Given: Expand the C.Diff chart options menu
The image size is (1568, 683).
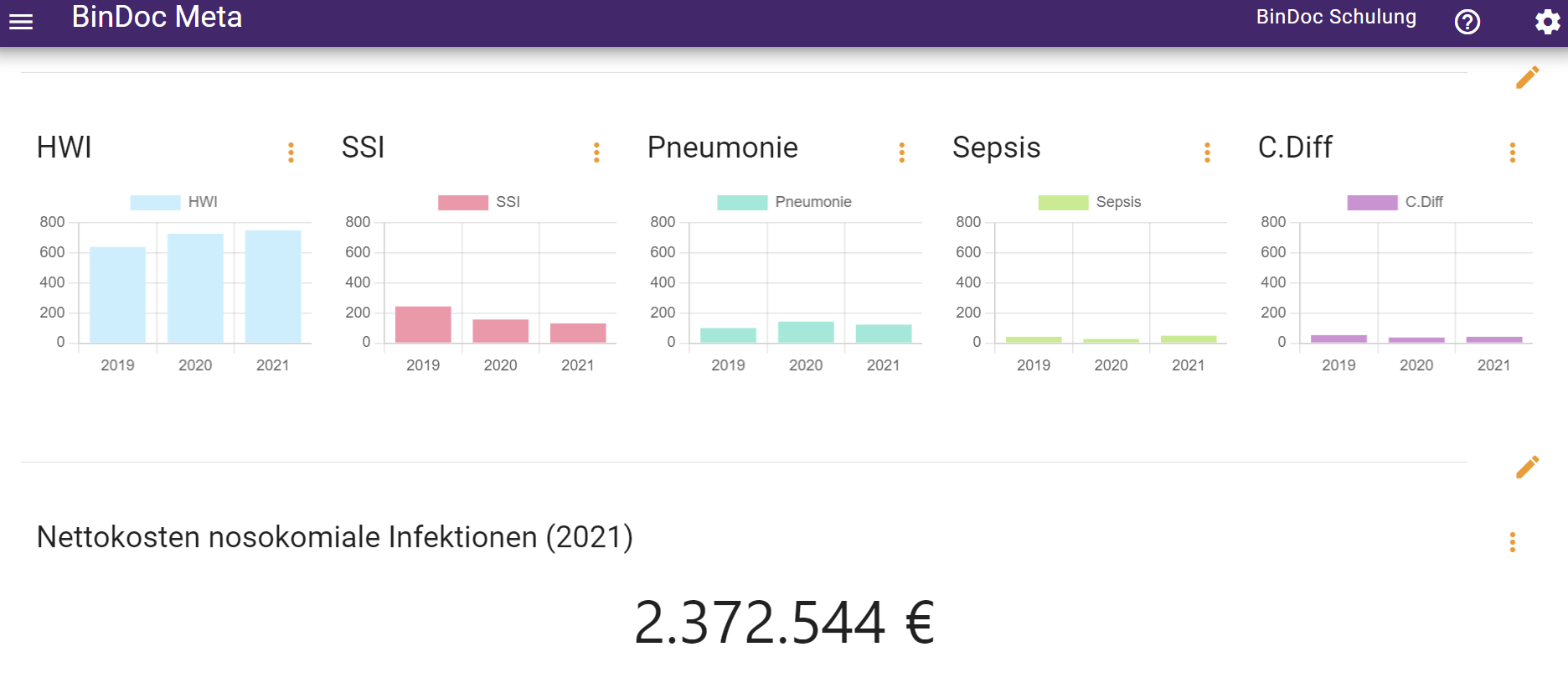Looking at the screenshot, I should (x=1512, y=153).
